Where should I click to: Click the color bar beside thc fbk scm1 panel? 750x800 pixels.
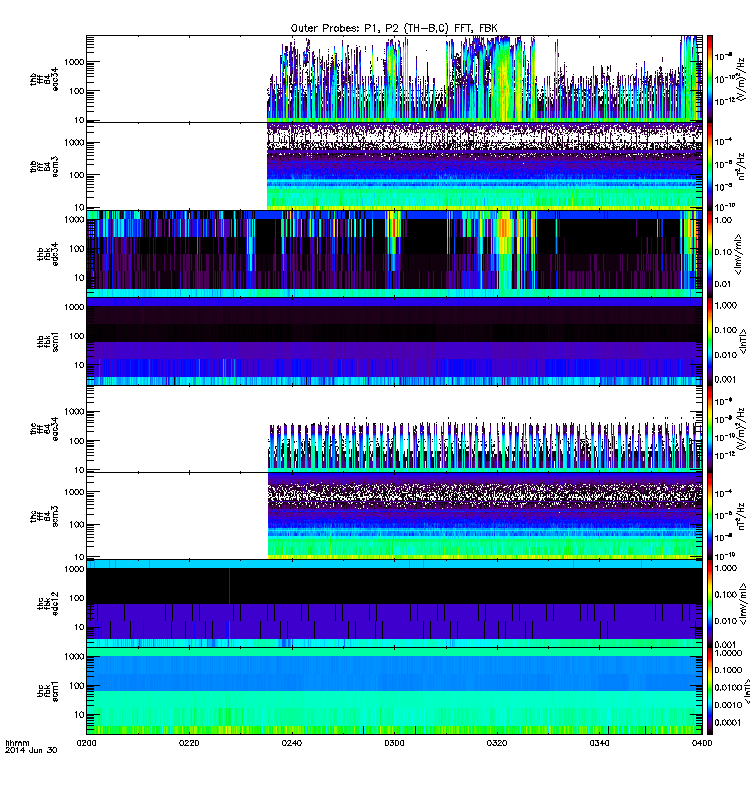coord(709,691)
